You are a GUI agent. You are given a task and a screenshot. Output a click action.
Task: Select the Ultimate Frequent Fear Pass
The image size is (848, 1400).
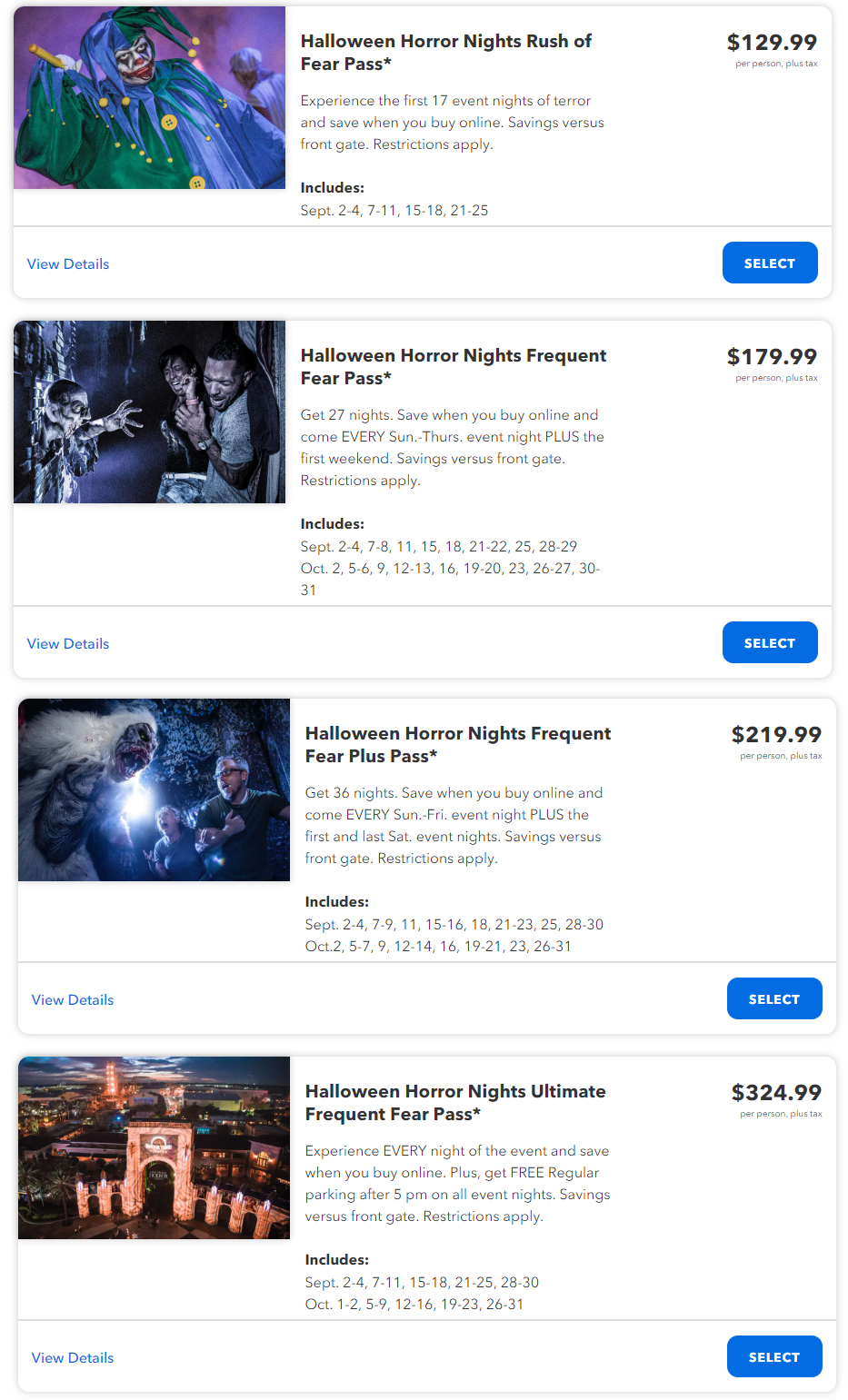774,1356
